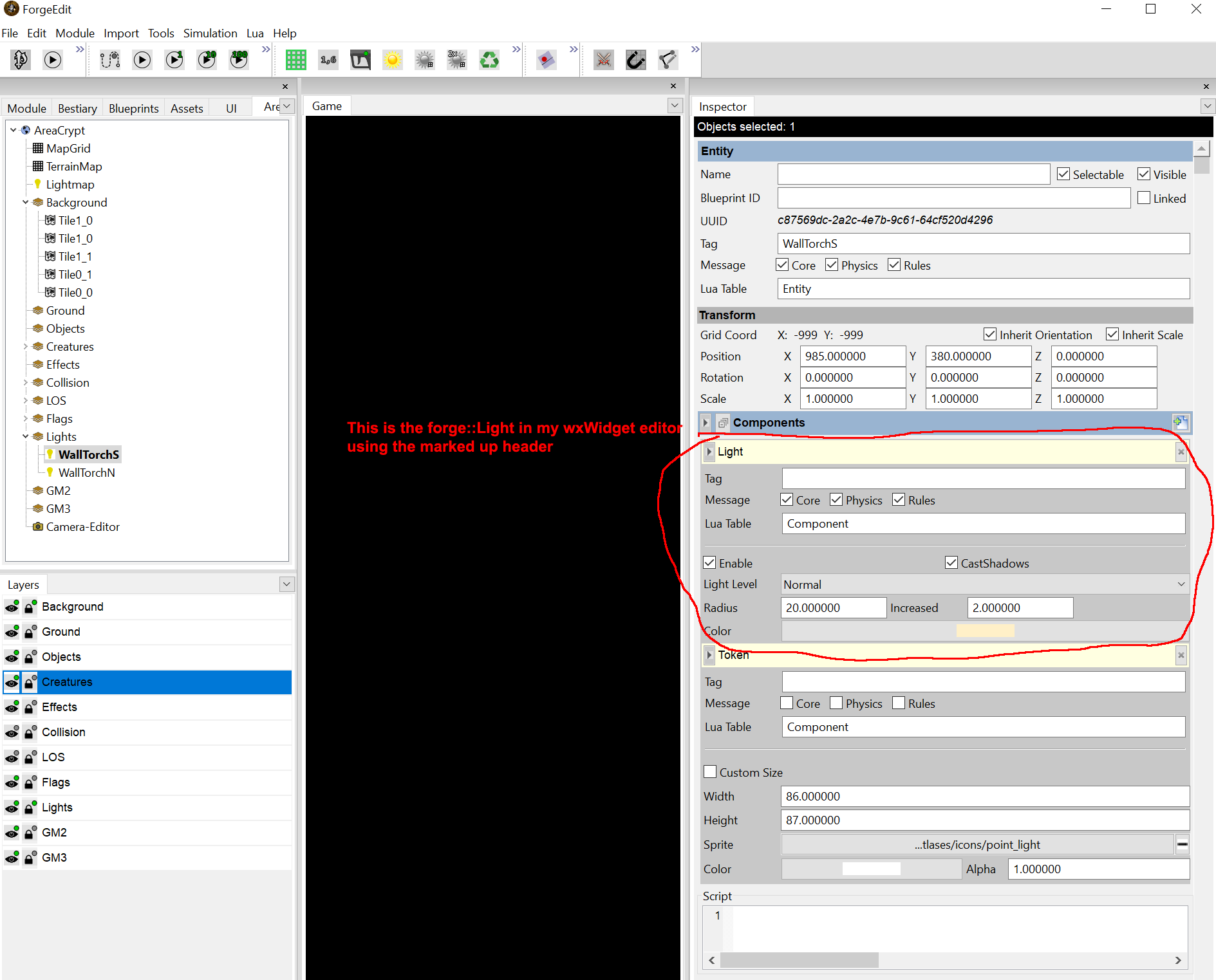Click the green recycle refresh icon
This screenshot has width=1216, height=980.
coord(489,60)
